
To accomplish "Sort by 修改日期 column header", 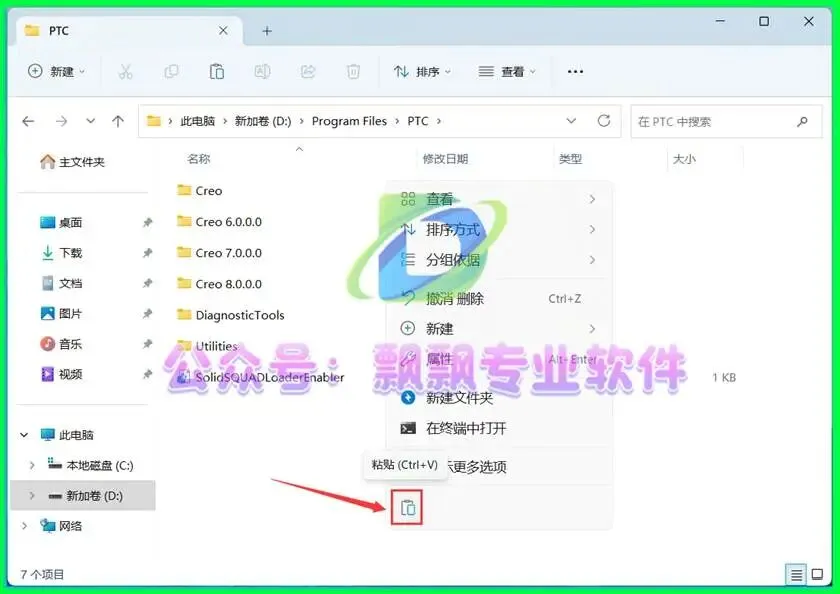I will click(x=445, y=159).
